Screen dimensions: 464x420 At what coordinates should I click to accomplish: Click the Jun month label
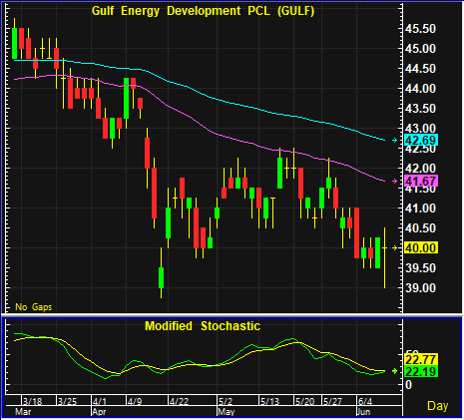(363, 412)
